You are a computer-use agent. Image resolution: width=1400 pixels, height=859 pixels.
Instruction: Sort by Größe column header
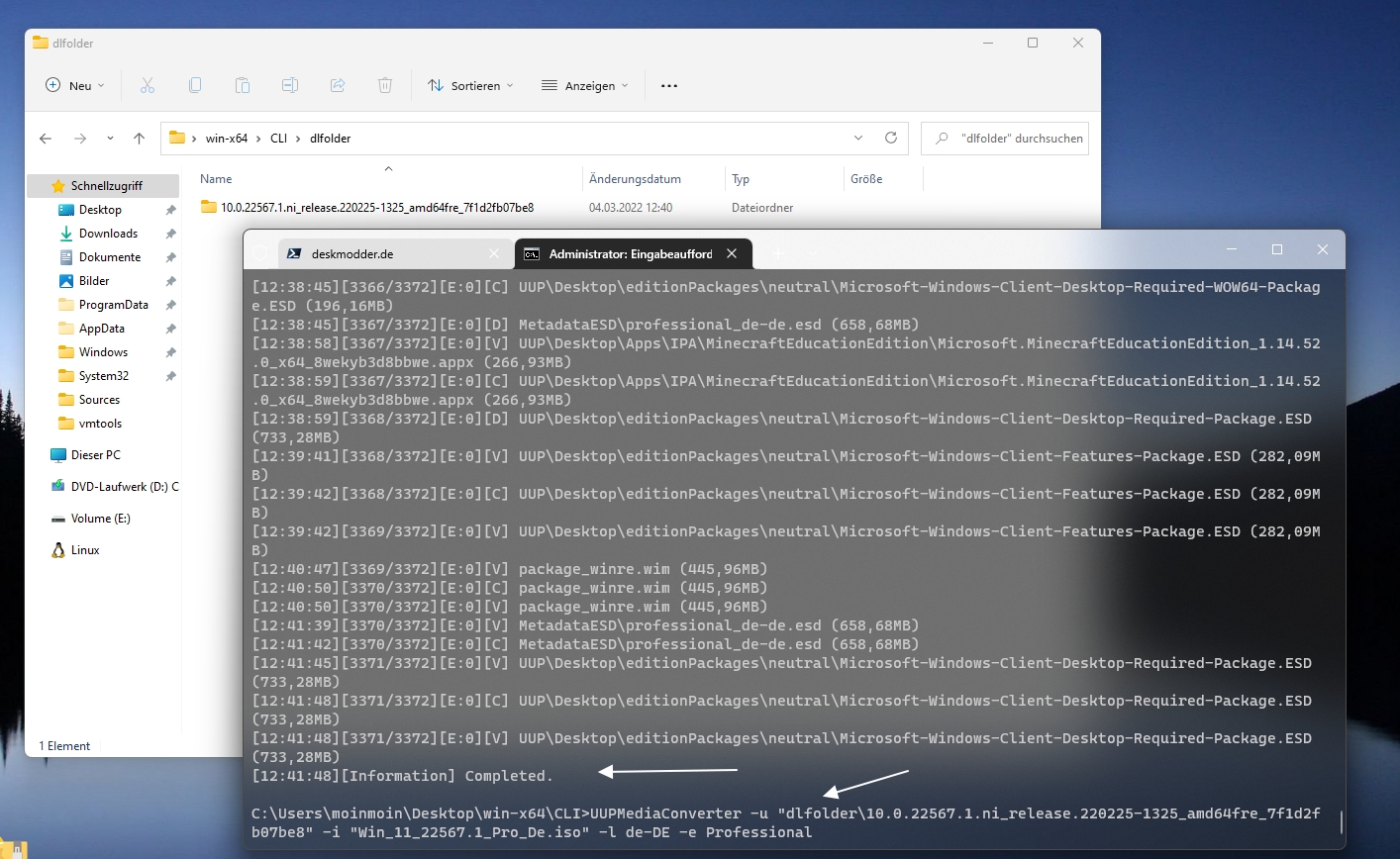[866, 179]
